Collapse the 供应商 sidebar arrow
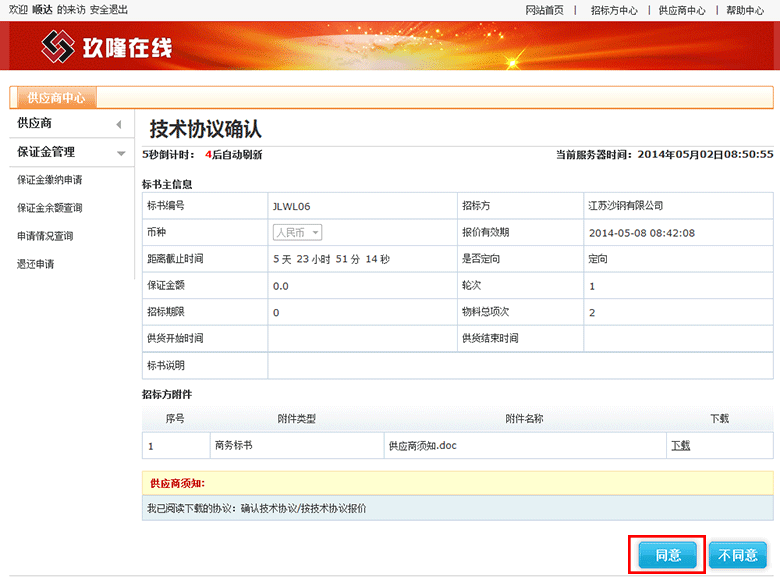Viewport: 780px width, 580px height. pyautogui.click(x=119, y=124)
